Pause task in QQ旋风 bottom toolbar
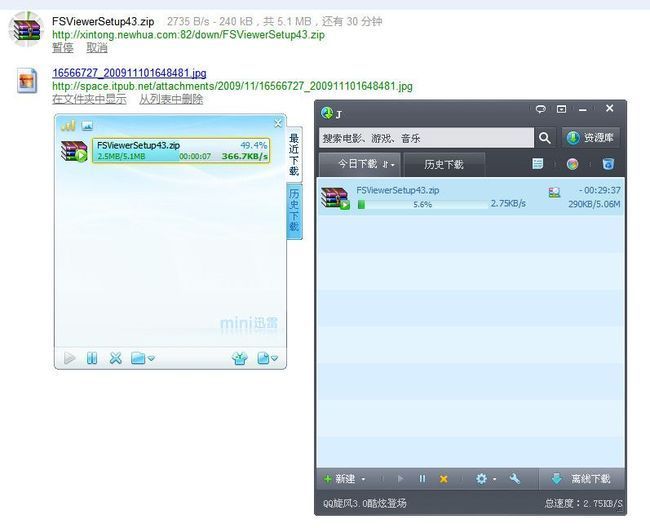 pyautogui.click(x=422, y=479)
